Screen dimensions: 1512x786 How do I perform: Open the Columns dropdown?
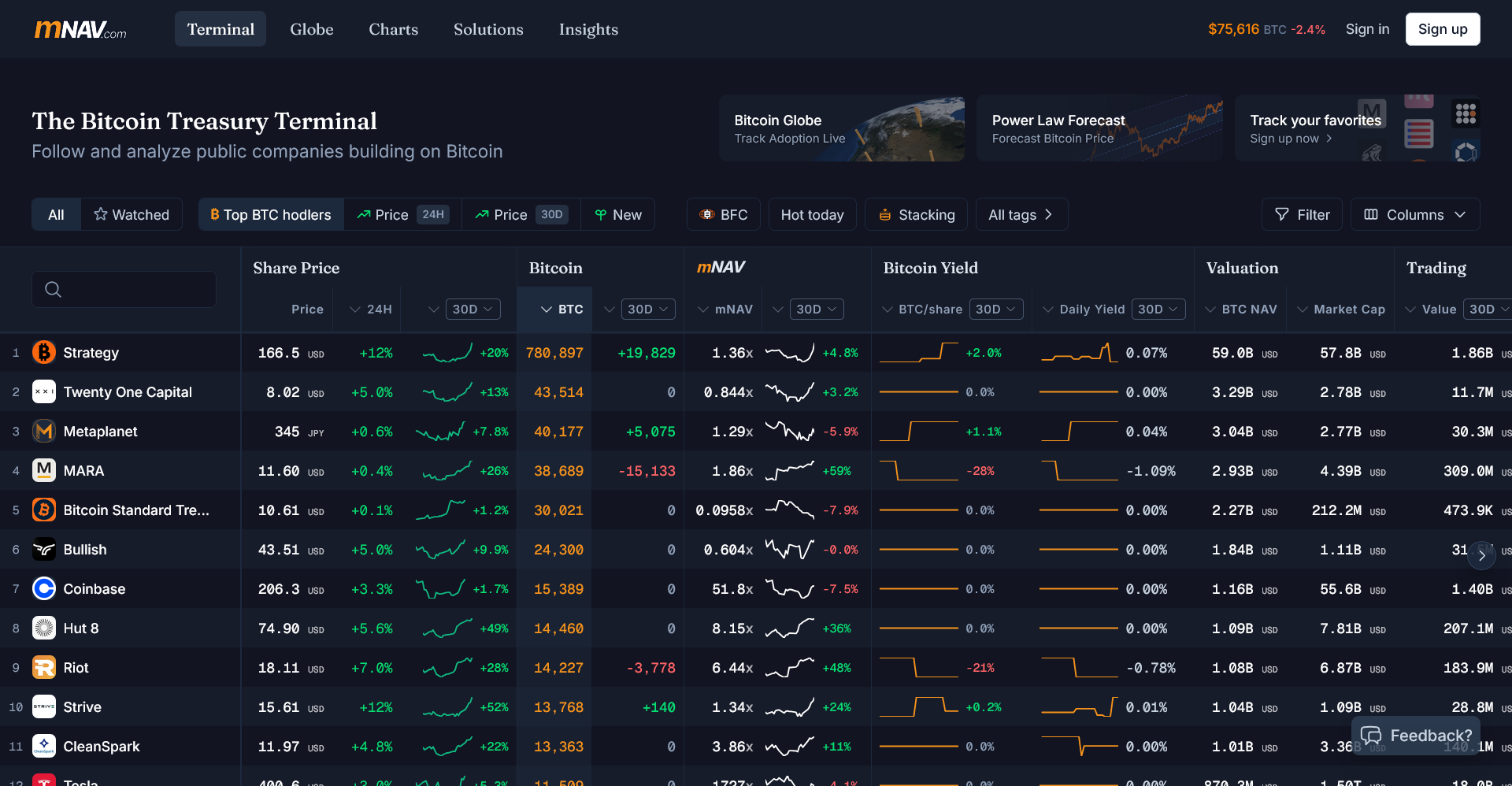click(x=1414, y=214)
